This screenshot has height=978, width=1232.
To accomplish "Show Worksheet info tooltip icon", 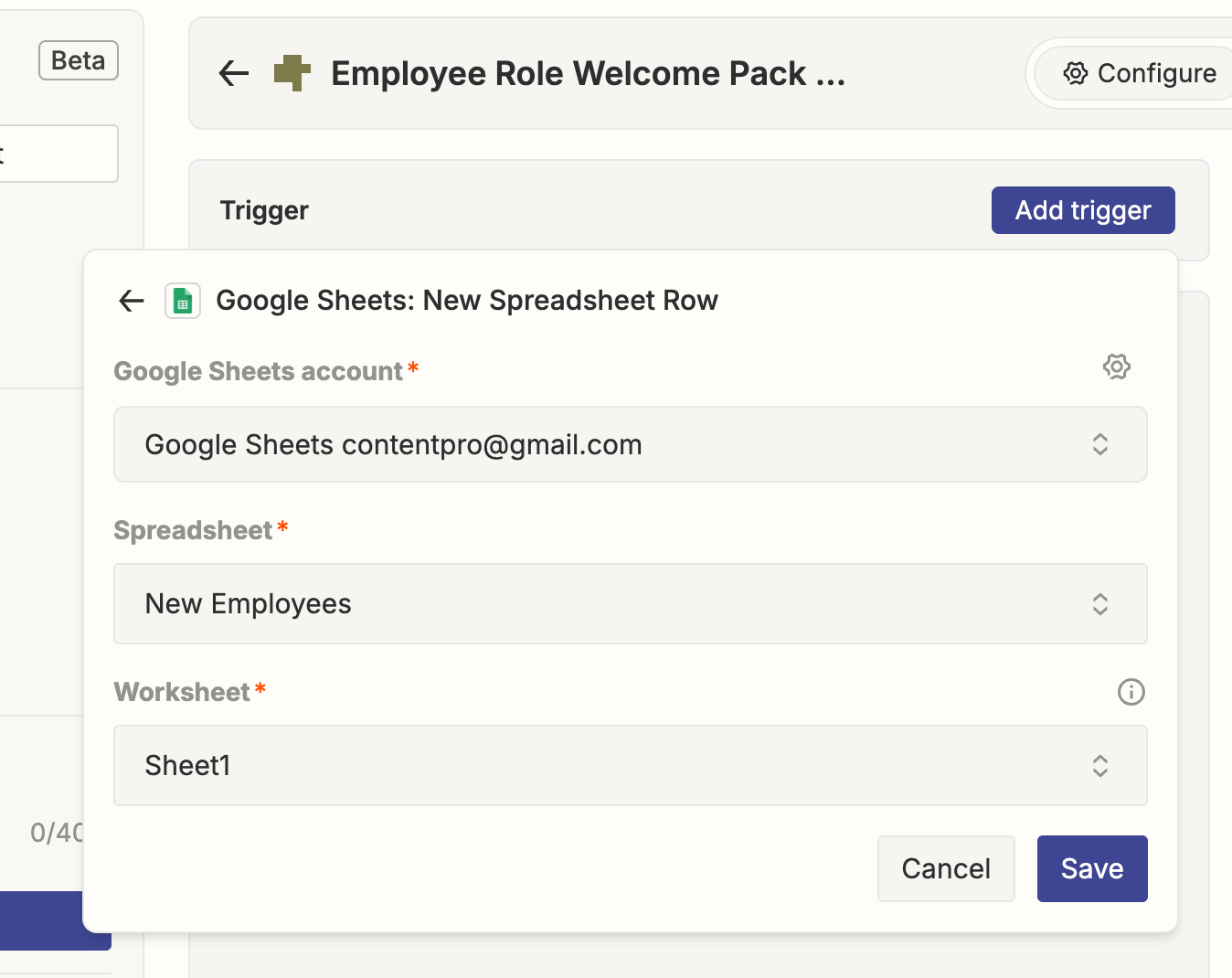I will click(1131, 692).
